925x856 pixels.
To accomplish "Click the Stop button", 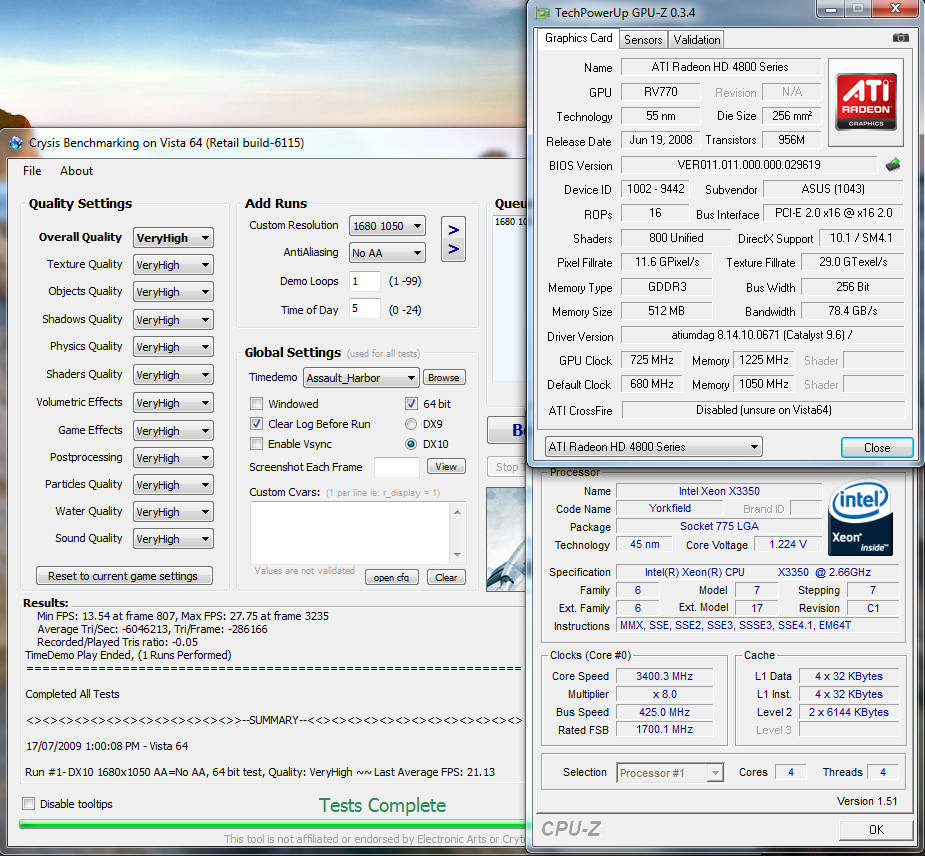I will coord(506,467).
